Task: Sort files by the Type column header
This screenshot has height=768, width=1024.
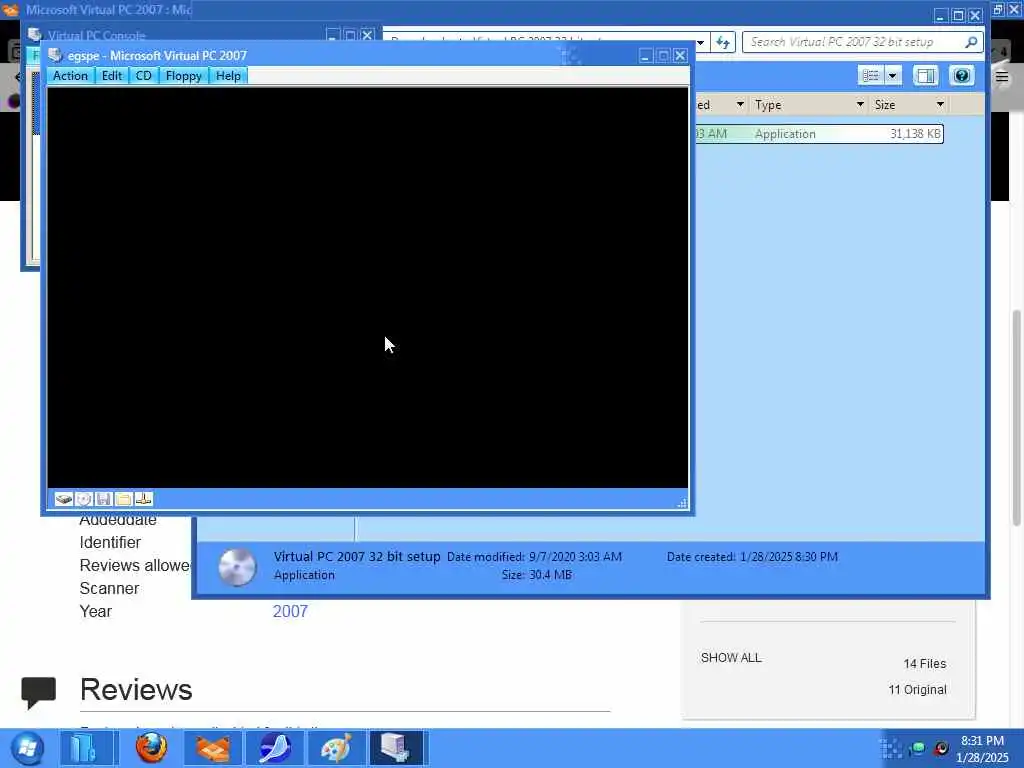Action: pos(768,104)
